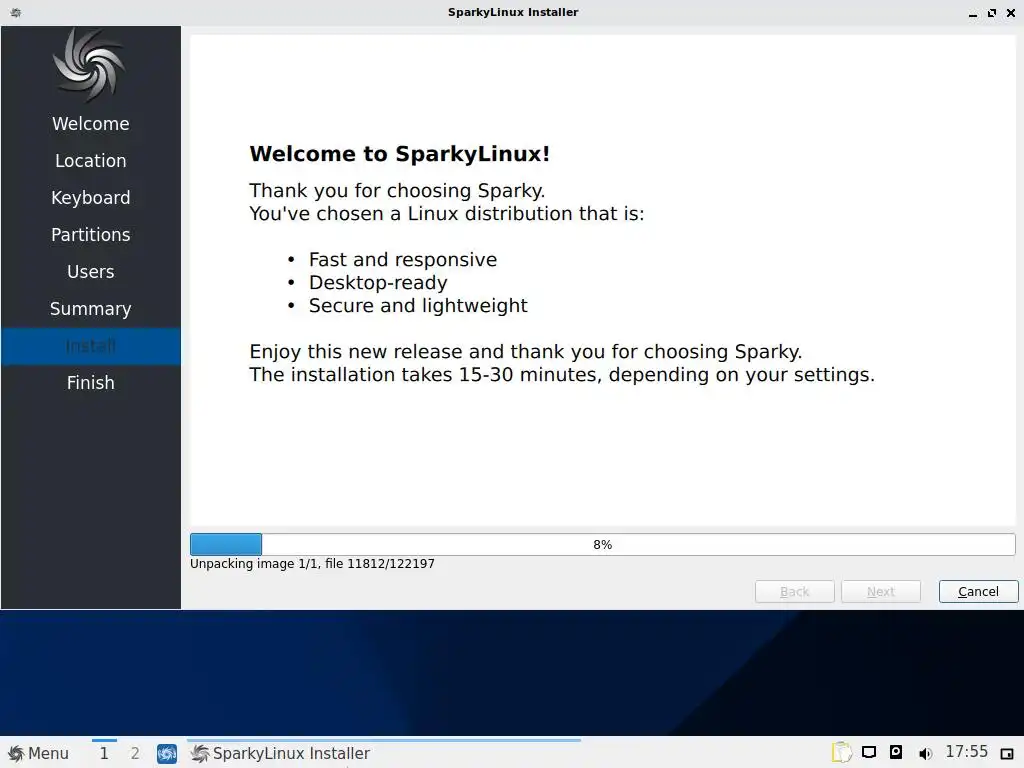Select the Users step in sidebar
The height and width of the screenshot is (768, 1024).
[x=91, y=272]
